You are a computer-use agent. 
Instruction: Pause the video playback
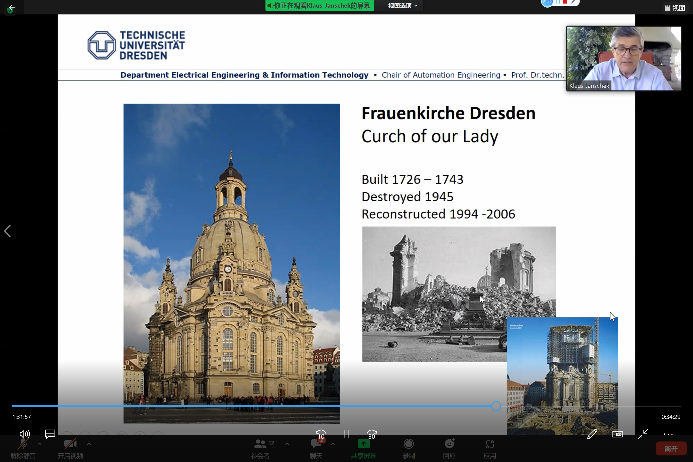(346, 434)
